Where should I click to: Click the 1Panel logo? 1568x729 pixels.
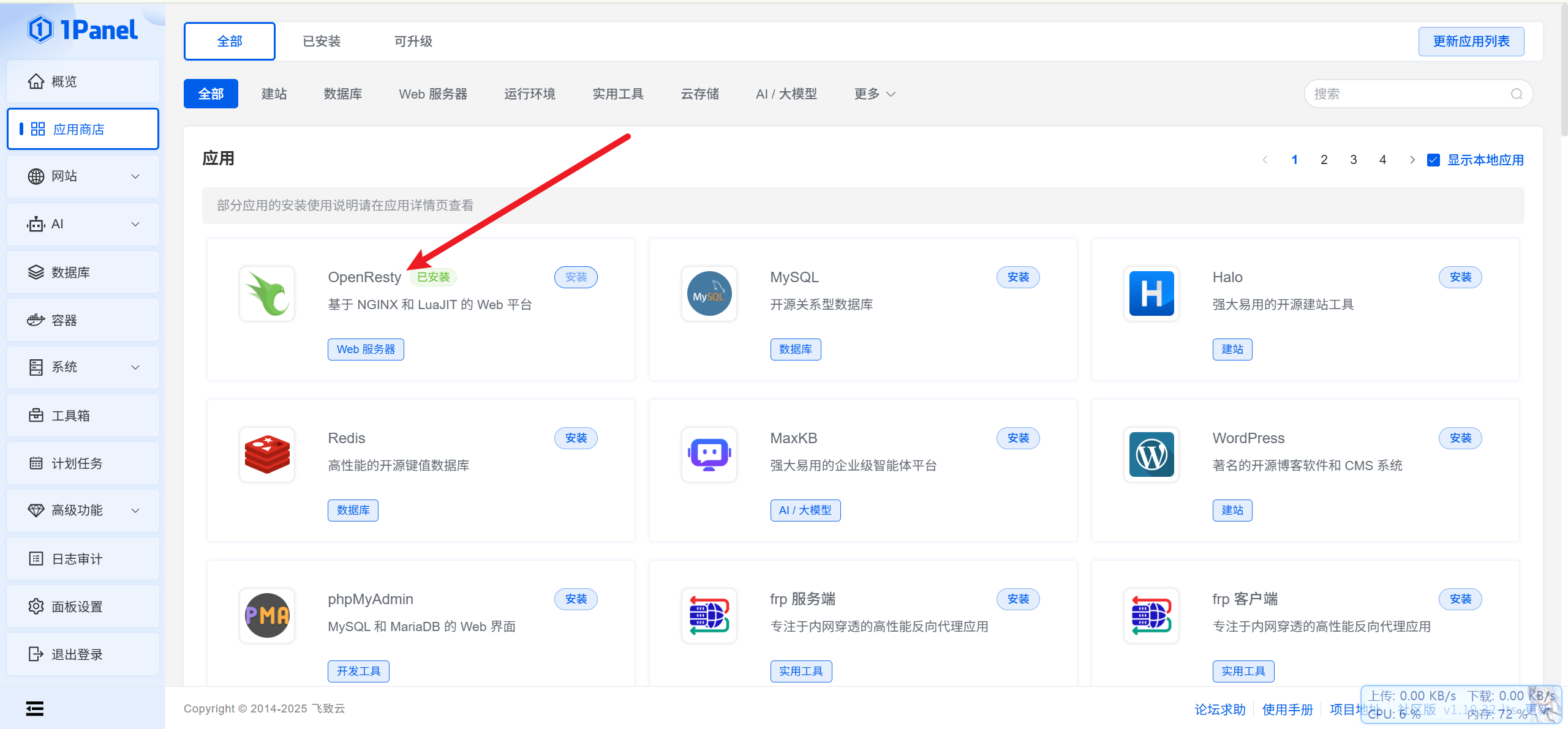[x=83, y=29]
